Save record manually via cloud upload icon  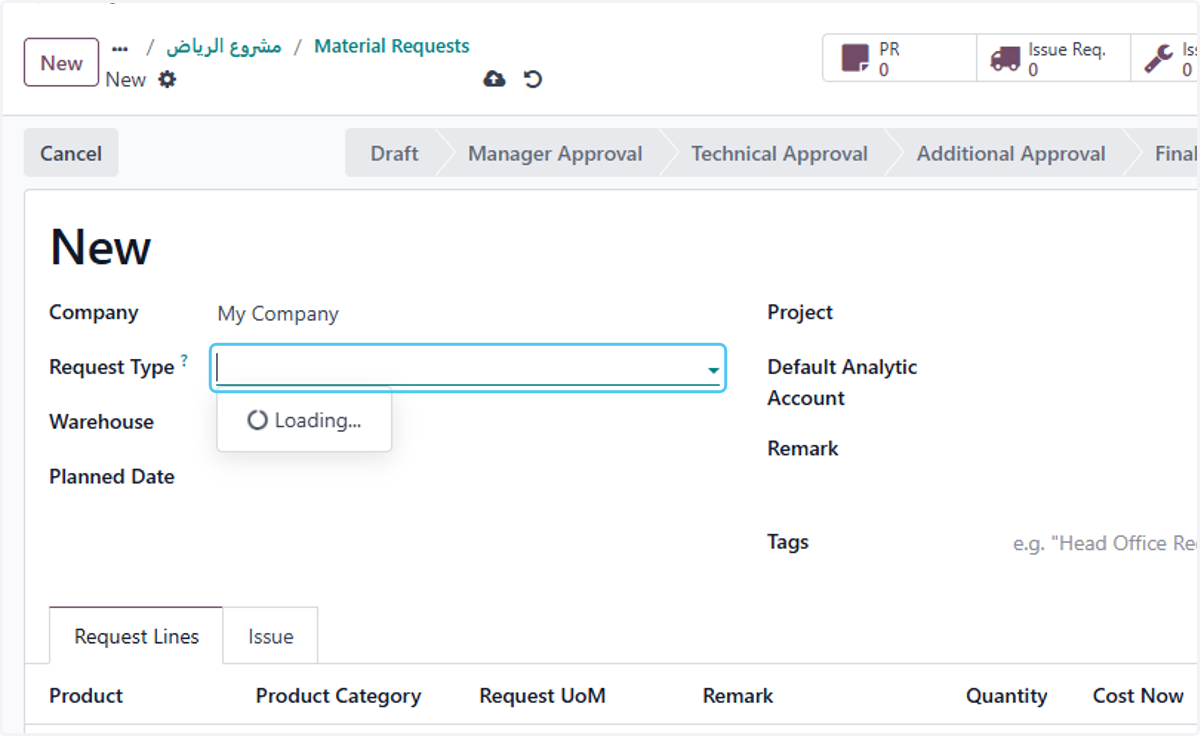coord(494,79)
